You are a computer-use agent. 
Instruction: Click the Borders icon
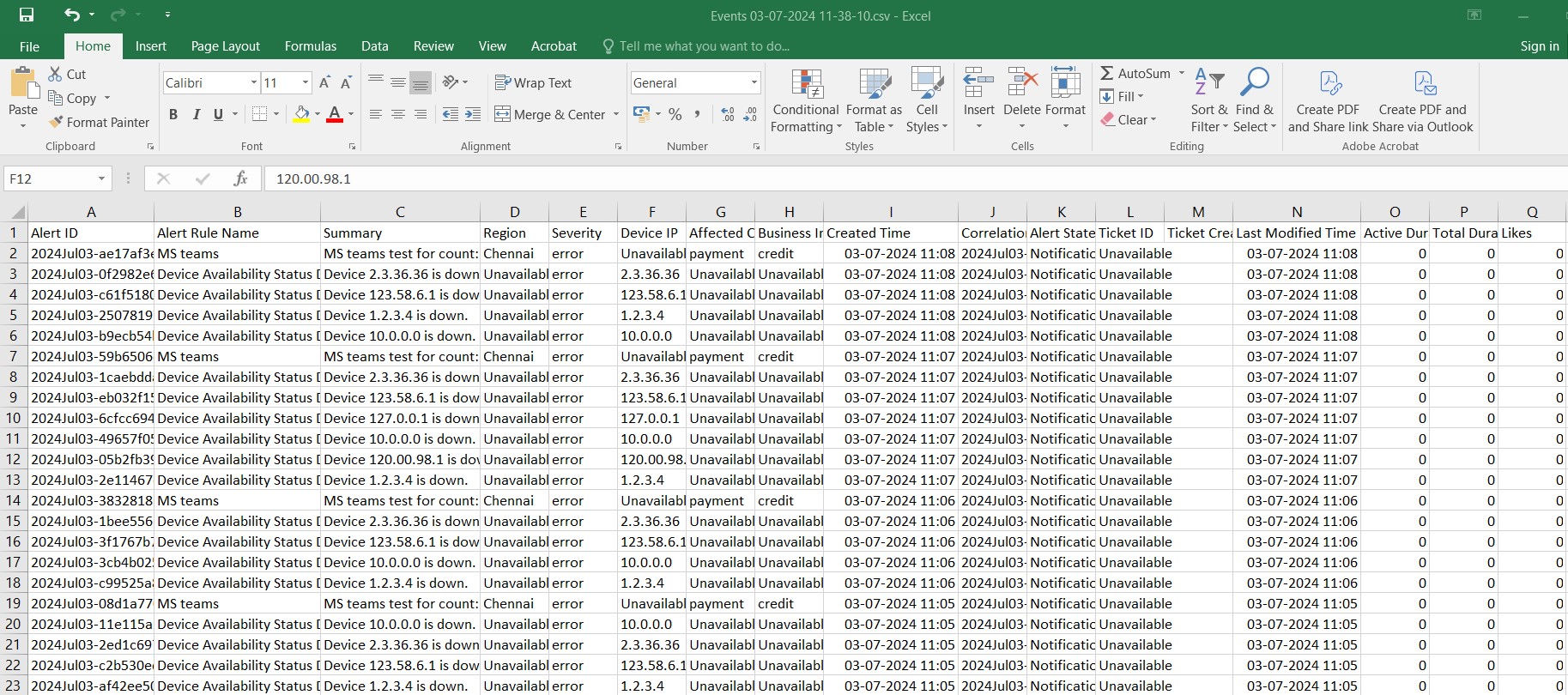click(260, 114)
